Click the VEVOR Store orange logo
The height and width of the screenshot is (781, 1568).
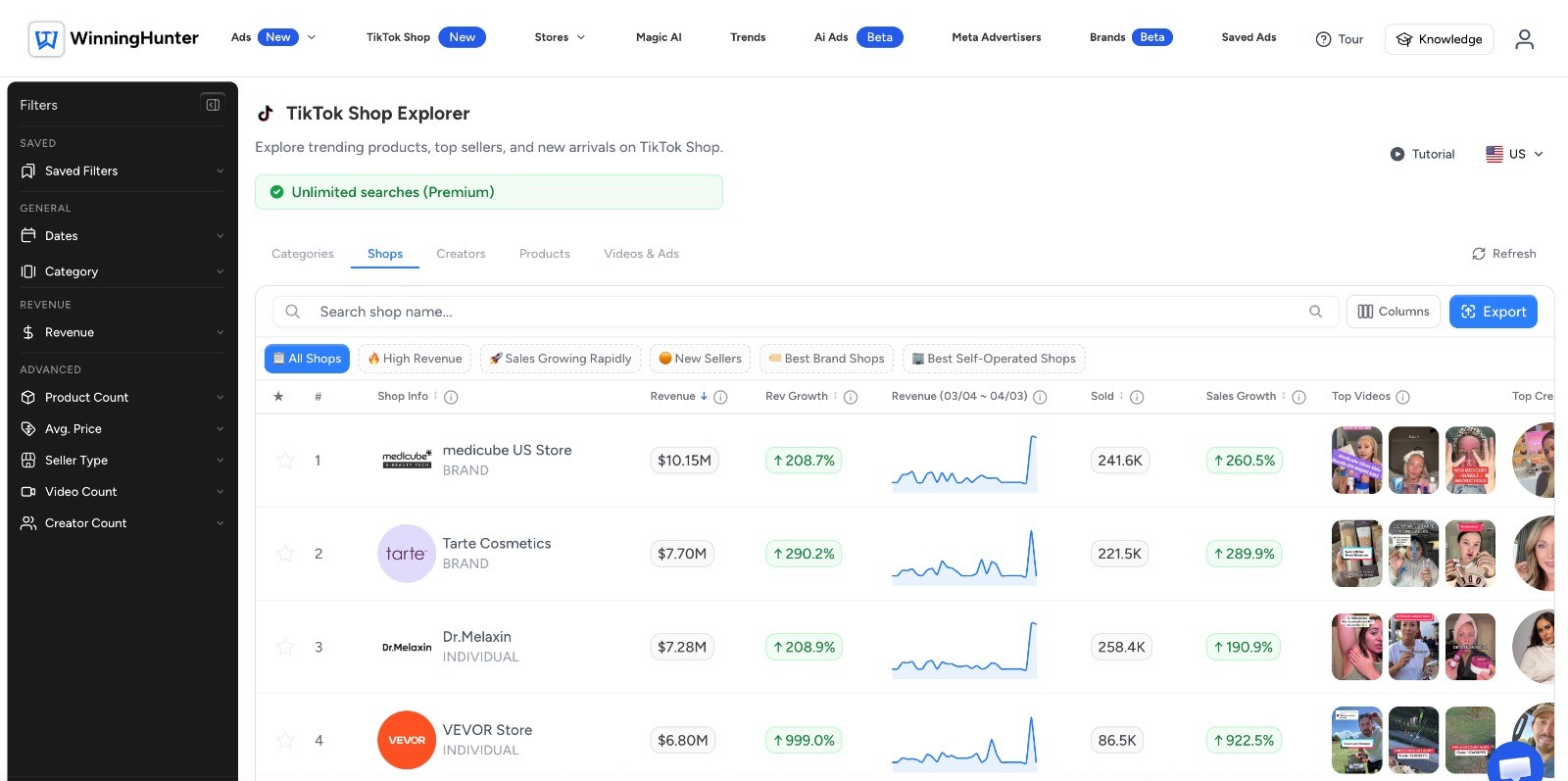(x=407, y=740)
